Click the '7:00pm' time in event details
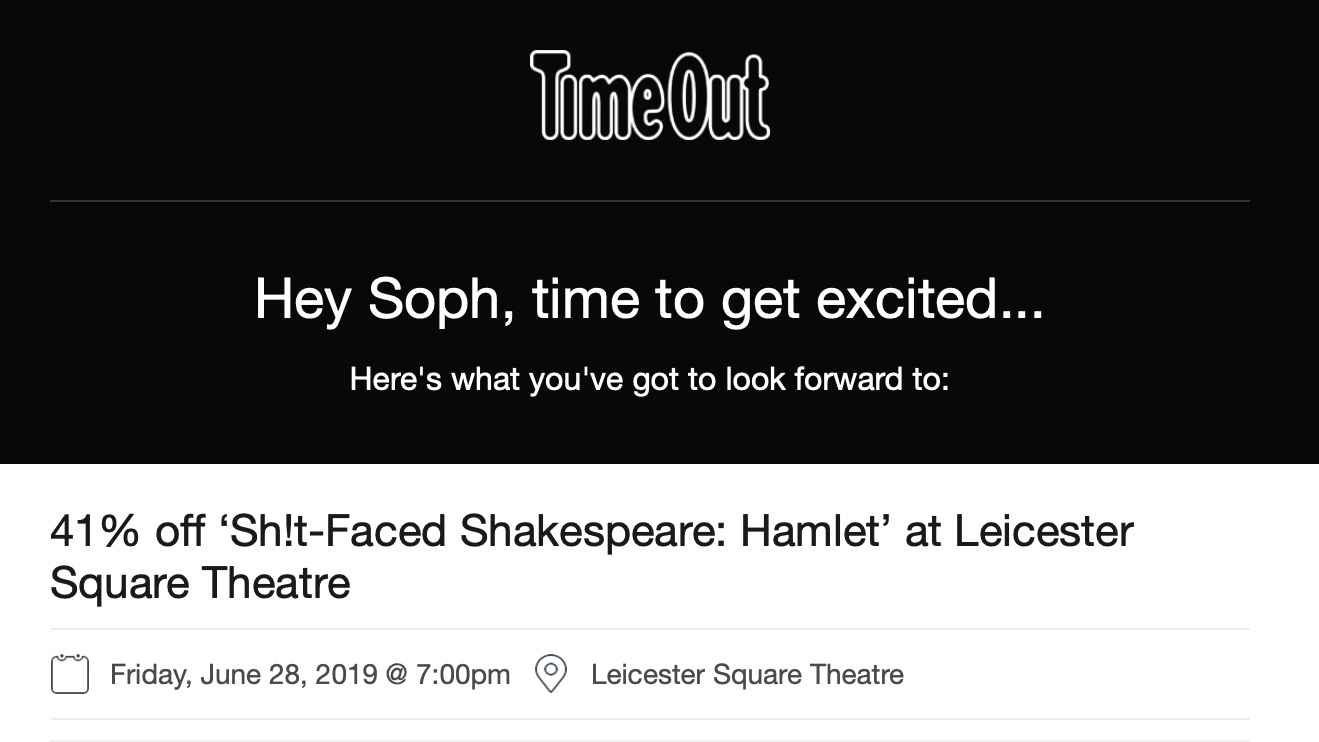1319x742 pixels. click(463, 675)
